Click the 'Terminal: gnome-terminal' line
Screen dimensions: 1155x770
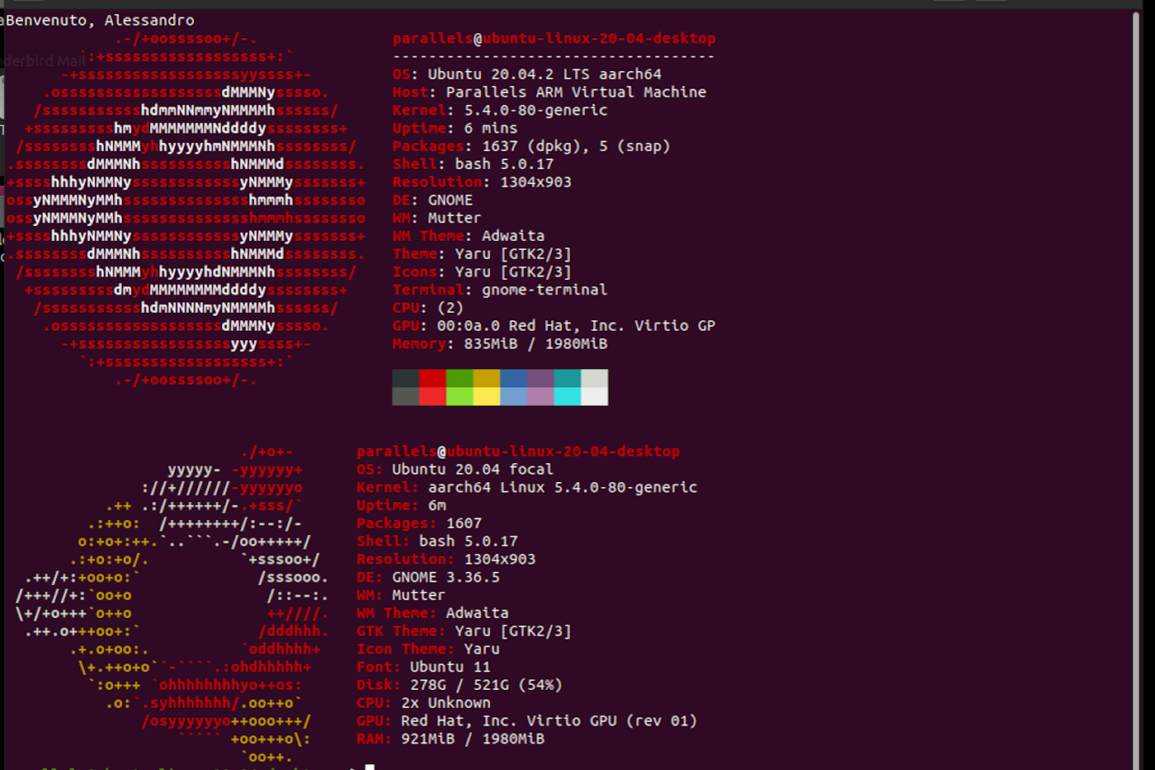[x=500, y=290]
